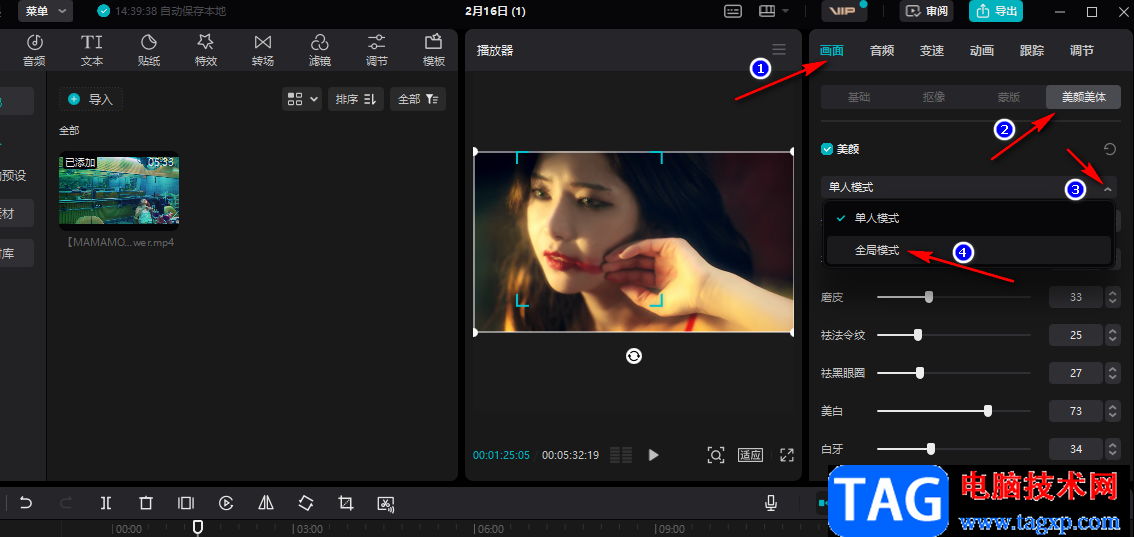The image size is (1134, 537).
Task: Adjust the 祛法令纹 value stepper showing 25
Action: pyautogui.click(x=1113, y=335)
